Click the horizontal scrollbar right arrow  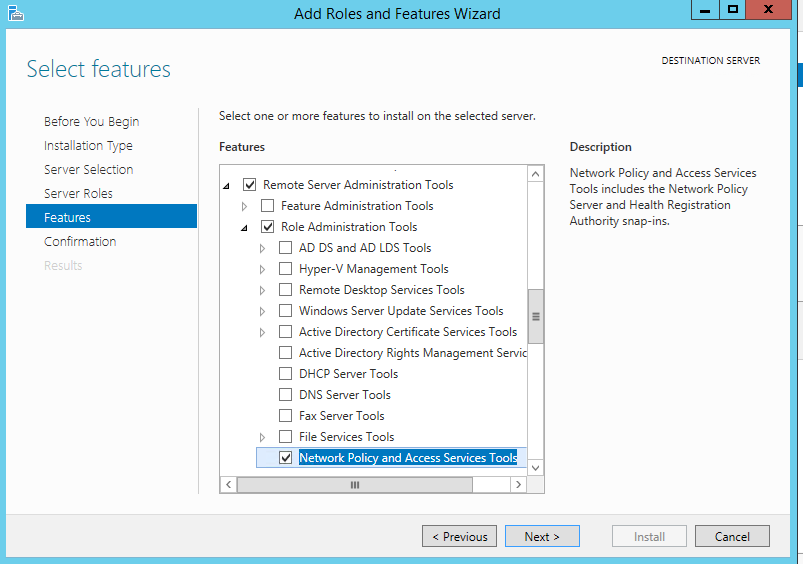[518, 484]
